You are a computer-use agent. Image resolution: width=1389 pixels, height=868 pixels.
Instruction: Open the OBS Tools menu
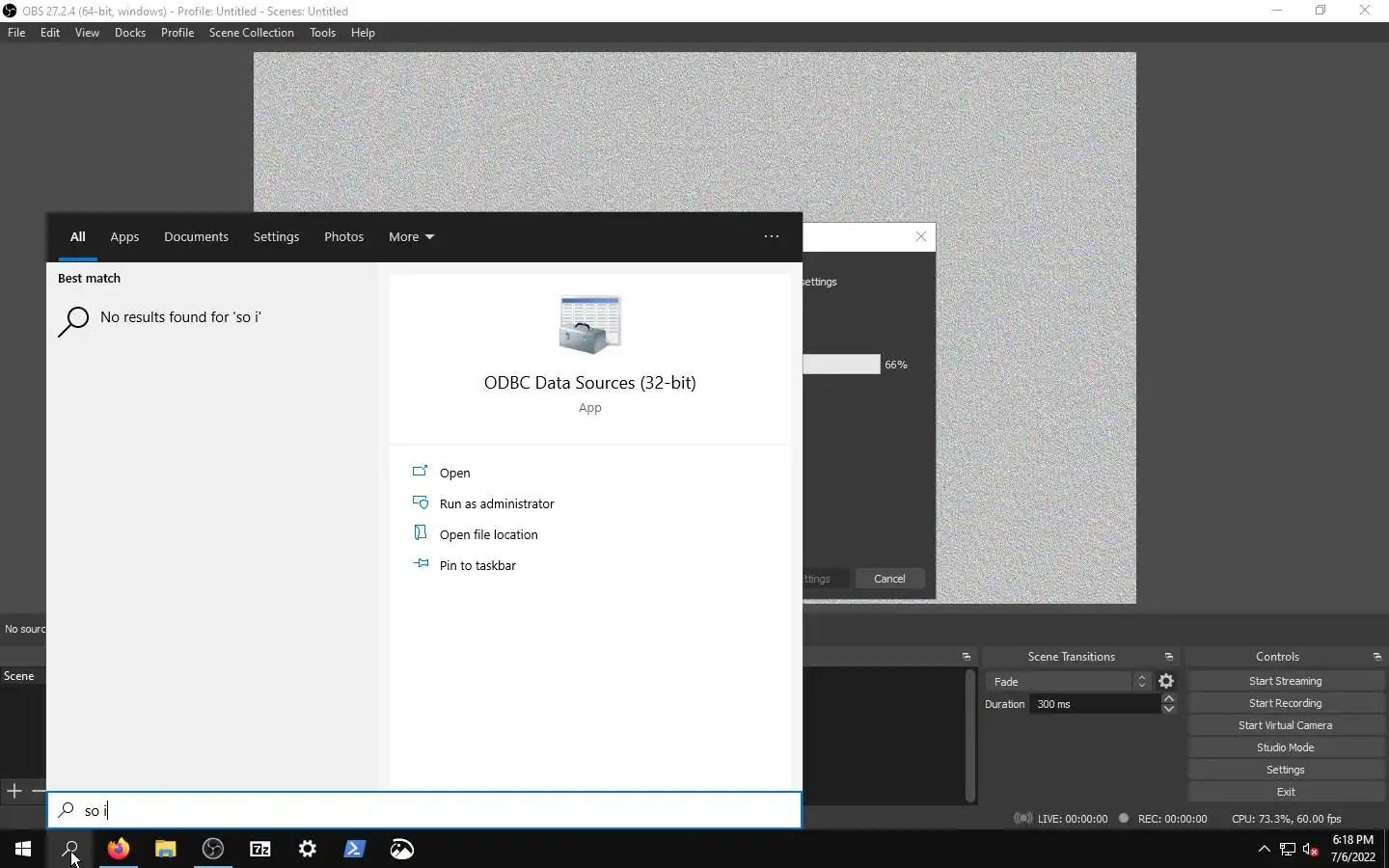322,33
